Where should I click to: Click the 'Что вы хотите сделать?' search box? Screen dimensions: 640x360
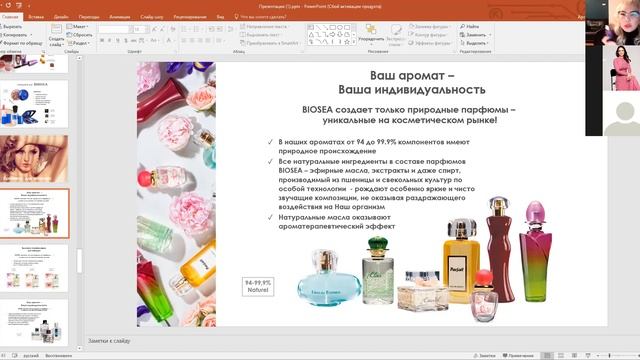tap(260, 17)
